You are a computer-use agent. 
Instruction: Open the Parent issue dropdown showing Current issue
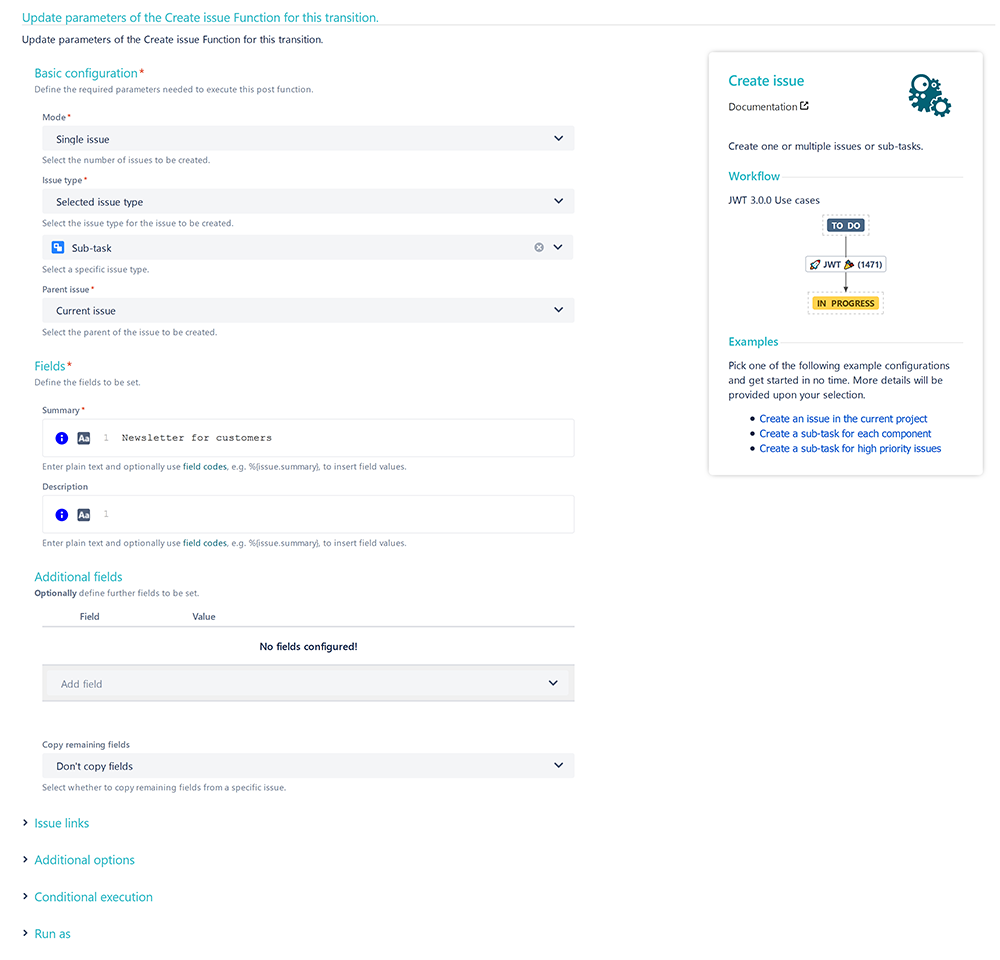click(x=308, y=311)
